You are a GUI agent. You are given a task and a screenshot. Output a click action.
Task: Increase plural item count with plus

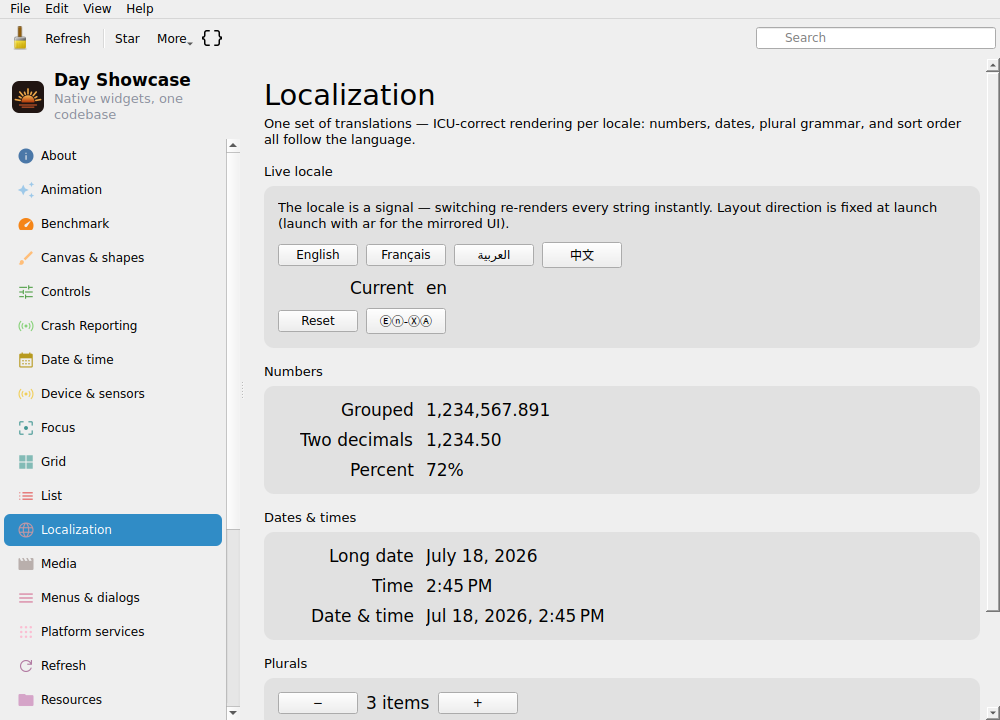(x=478, y=703)
